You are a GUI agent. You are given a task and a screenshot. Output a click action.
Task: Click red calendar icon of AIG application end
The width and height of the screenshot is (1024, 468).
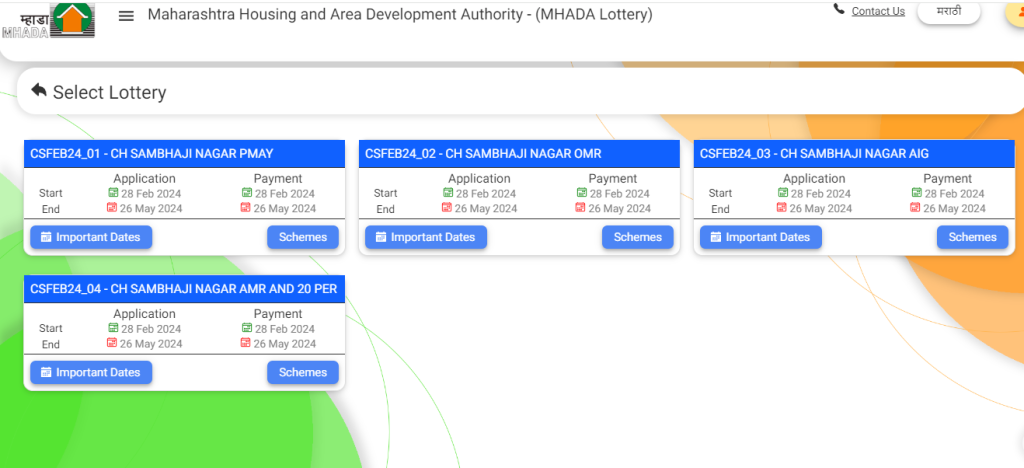[x=782, y=208]
